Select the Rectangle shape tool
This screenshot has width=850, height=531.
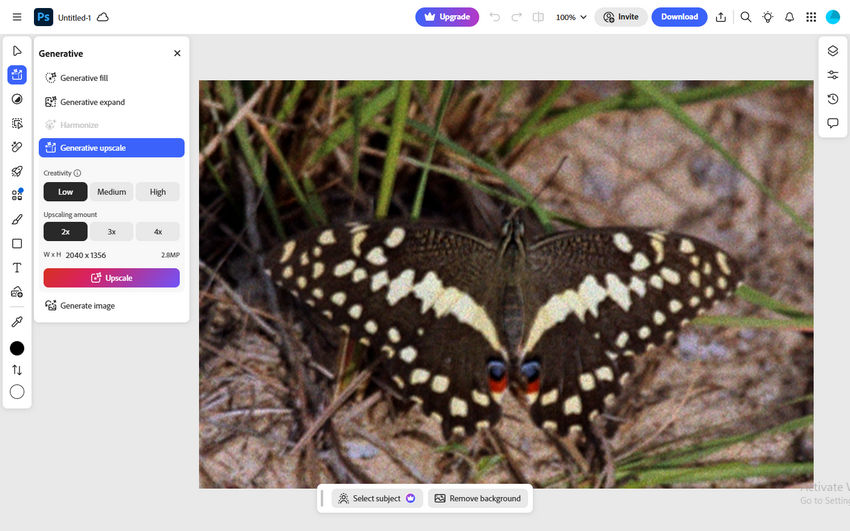coord(17,243)
